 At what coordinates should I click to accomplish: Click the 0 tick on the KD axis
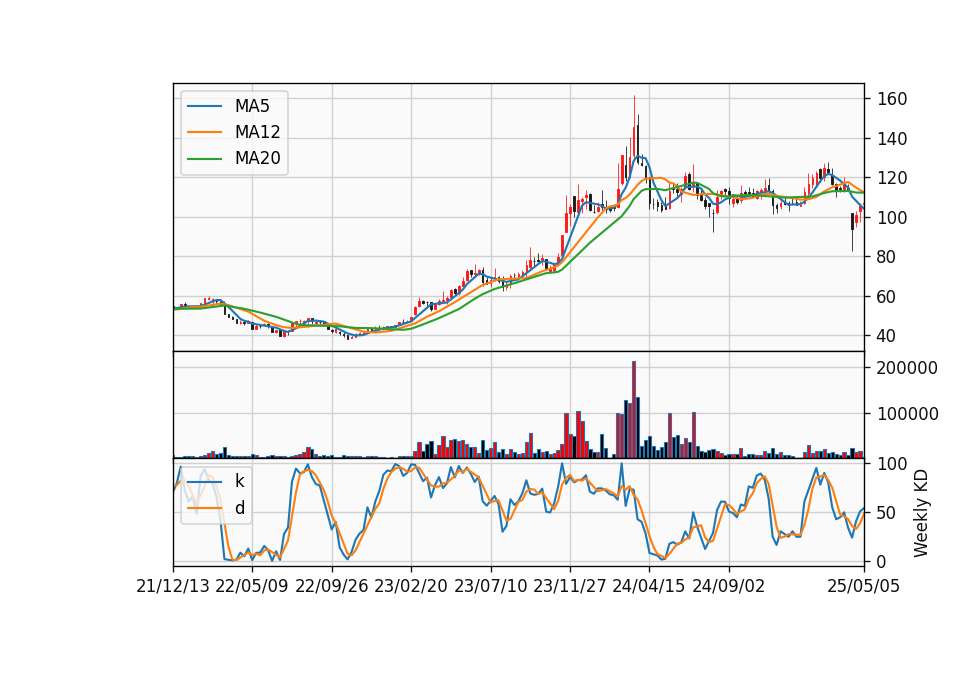click(882, 561)
